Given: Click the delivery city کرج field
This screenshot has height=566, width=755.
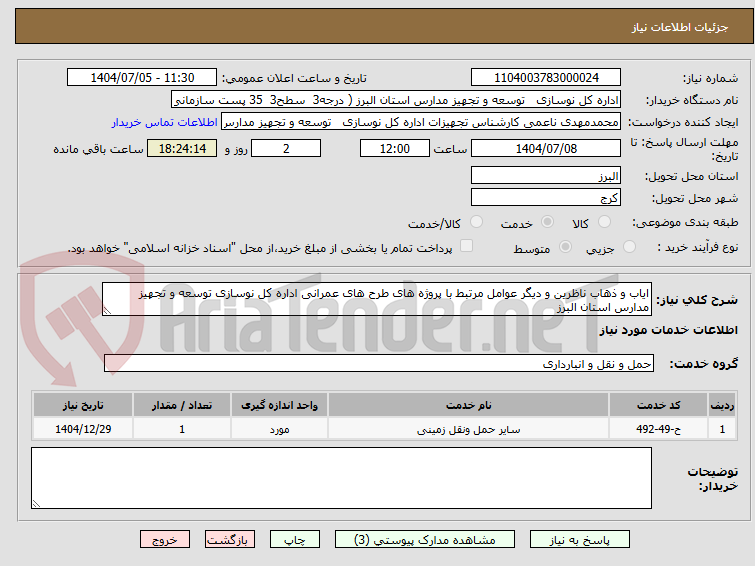Looking at the screenshot, I should [546, 197].
